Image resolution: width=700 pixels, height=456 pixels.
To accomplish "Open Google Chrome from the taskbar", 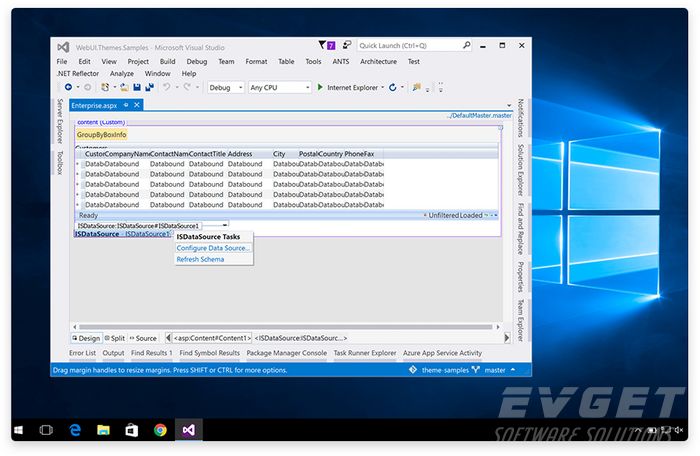I will [160, 430].
